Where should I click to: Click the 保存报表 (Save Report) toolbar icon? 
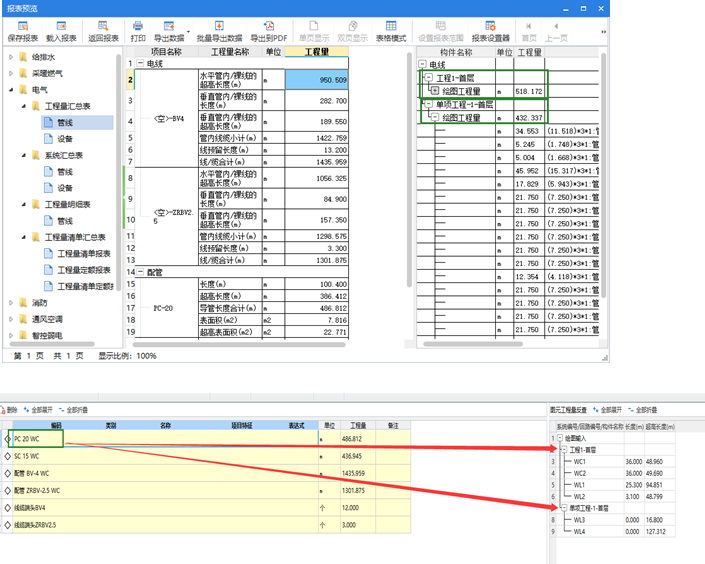coord(22,31)
